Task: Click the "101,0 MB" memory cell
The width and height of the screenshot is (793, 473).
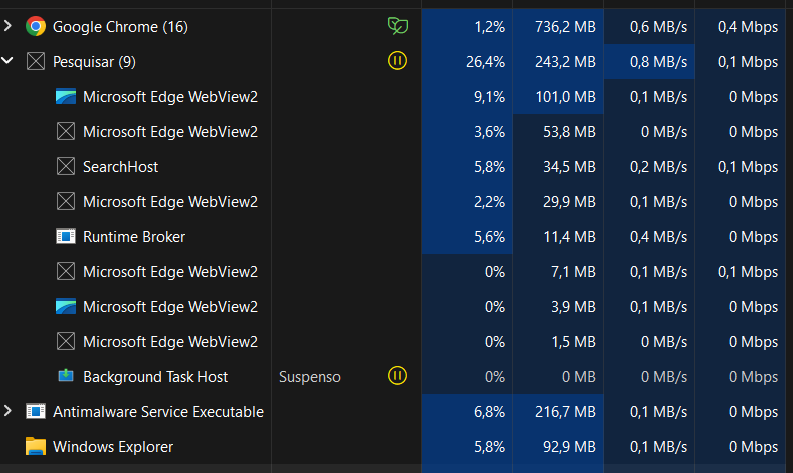Action: coord(558,96)
